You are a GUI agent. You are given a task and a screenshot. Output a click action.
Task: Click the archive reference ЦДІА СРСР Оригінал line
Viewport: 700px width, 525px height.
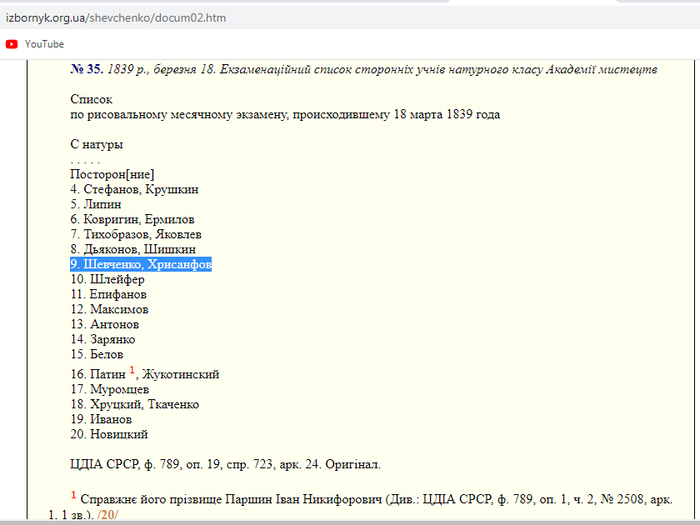point(225,464)
